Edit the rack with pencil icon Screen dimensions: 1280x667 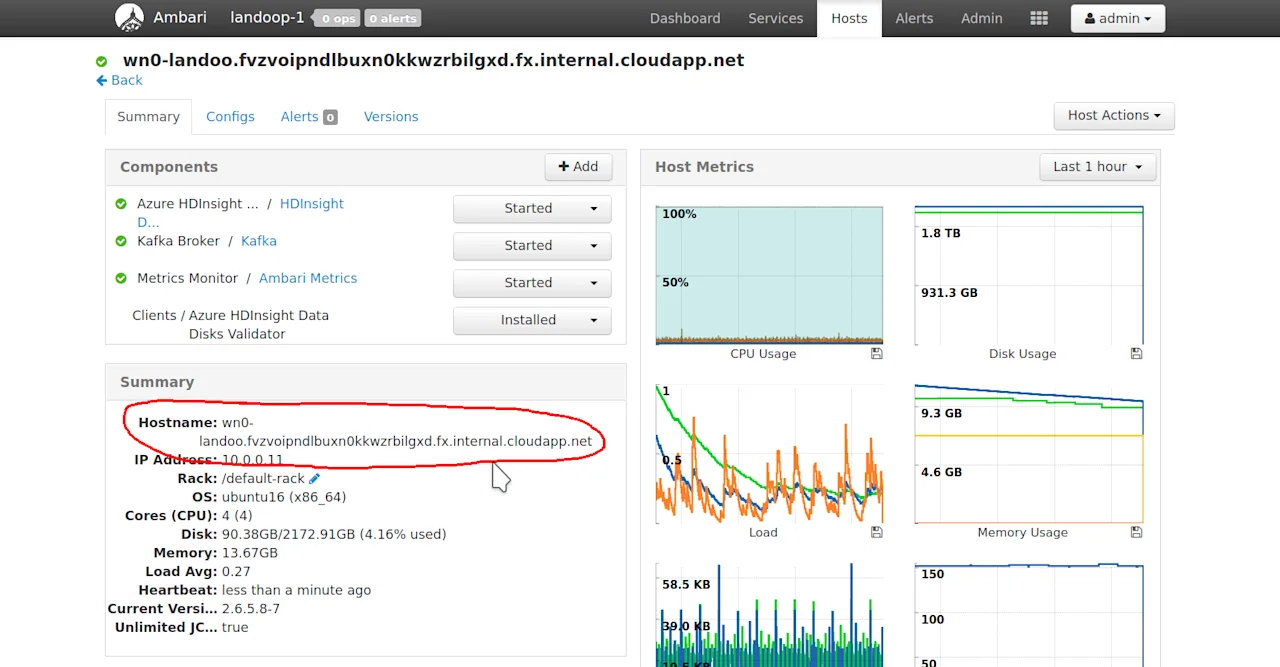[x=315, y=479]
